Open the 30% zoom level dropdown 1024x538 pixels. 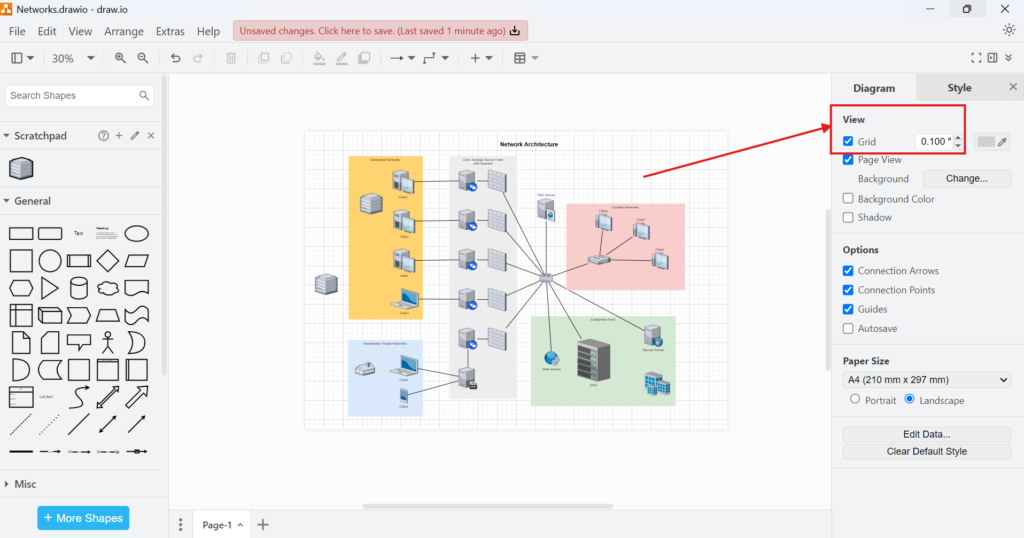tap(72, 58)
